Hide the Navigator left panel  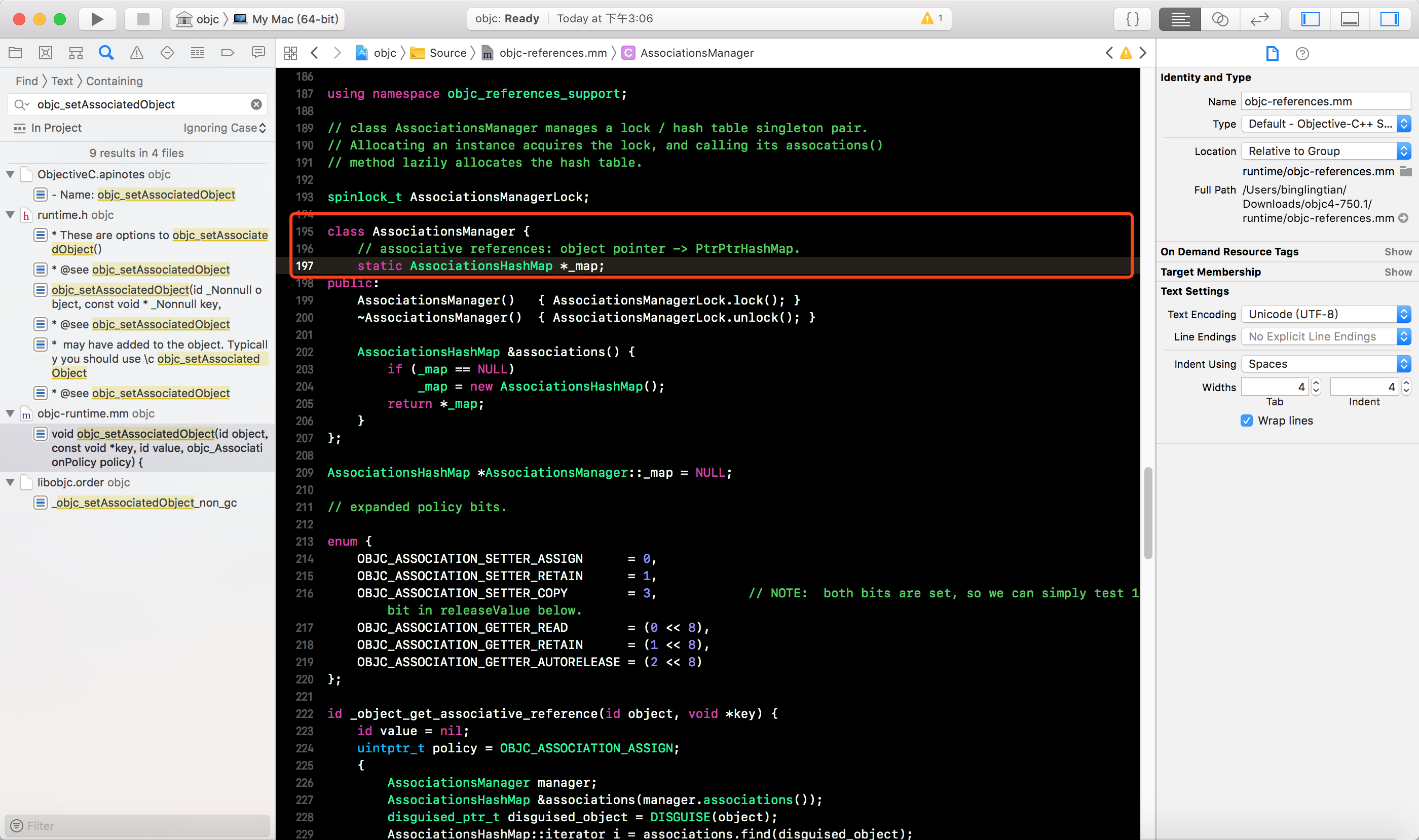[x=1310, y=19]
